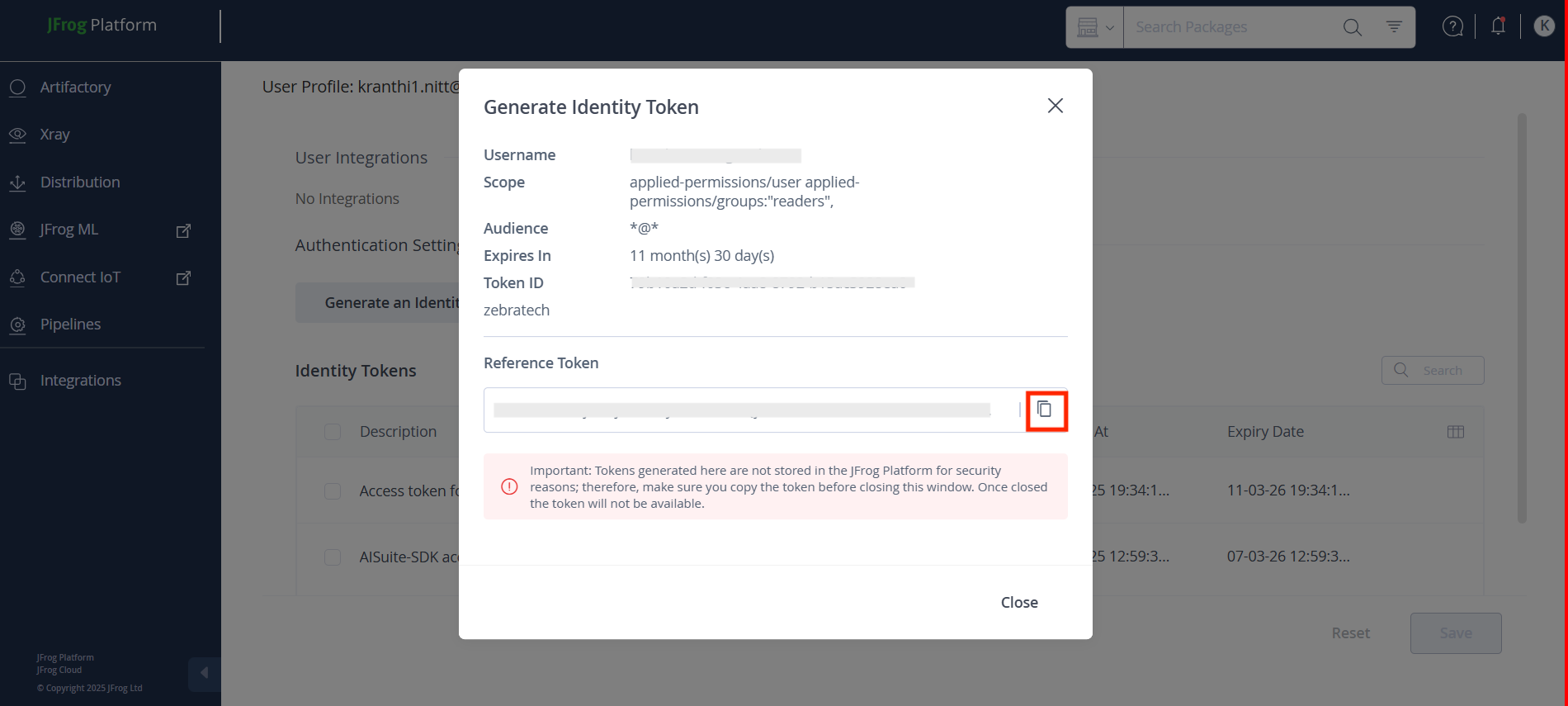
Task: Copy the reference token to clipboard
Action: [x=1045, y=409]
